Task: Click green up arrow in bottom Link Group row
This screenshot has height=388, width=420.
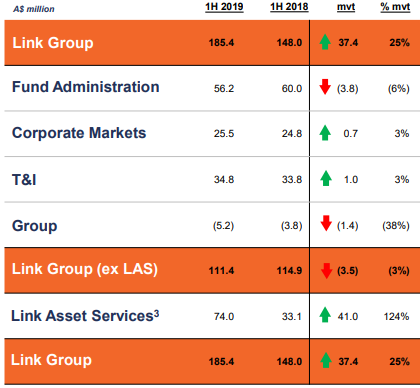Action: click(x=326, y=360)
